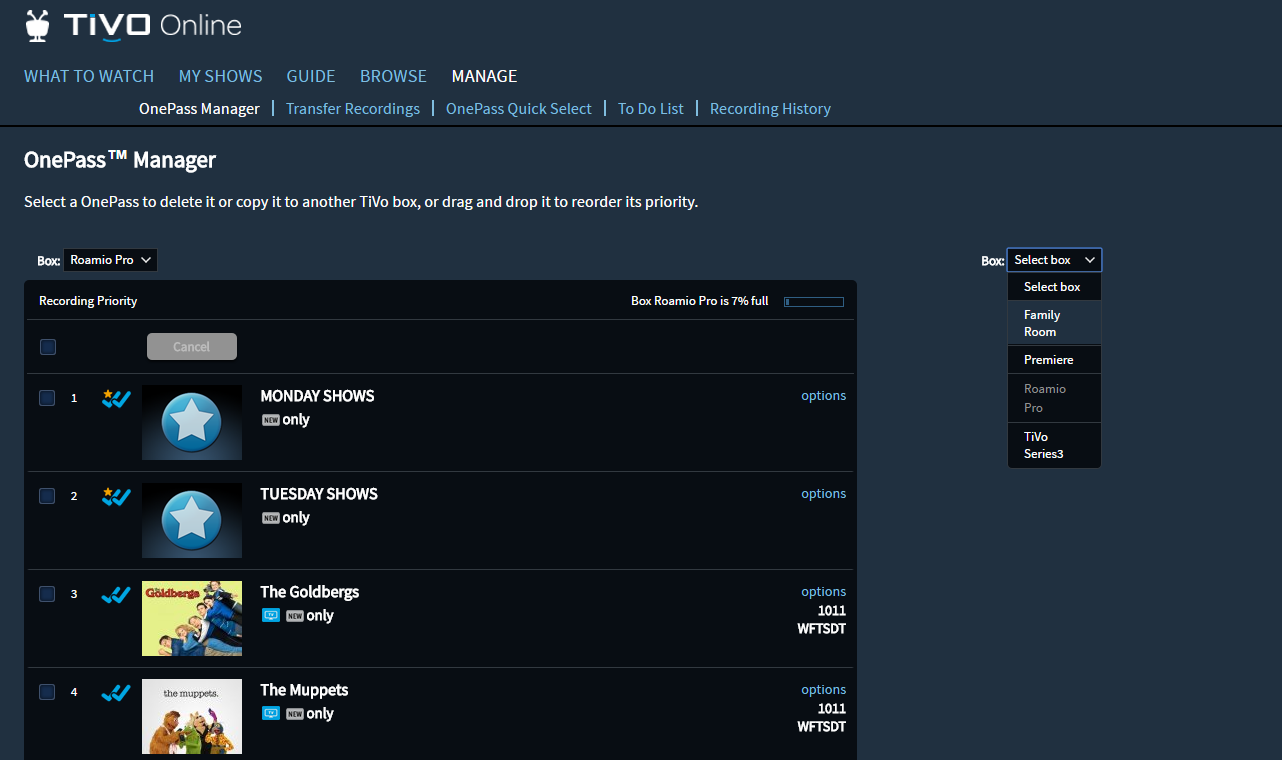Click channel 1011 on Goldbergs row
1282x760 pixels.
pyautogui.click(x=832, y=611)
